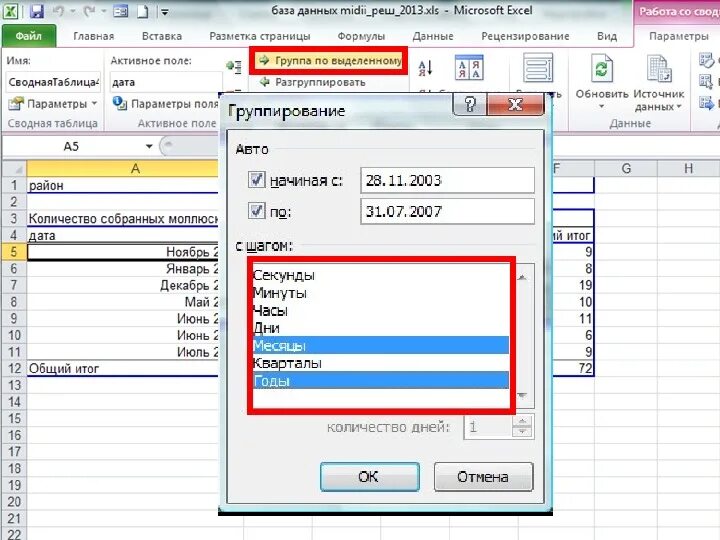The image size is (720, 540).
Task: Click the step list scroll down arrow
Action: pos(522,395)
